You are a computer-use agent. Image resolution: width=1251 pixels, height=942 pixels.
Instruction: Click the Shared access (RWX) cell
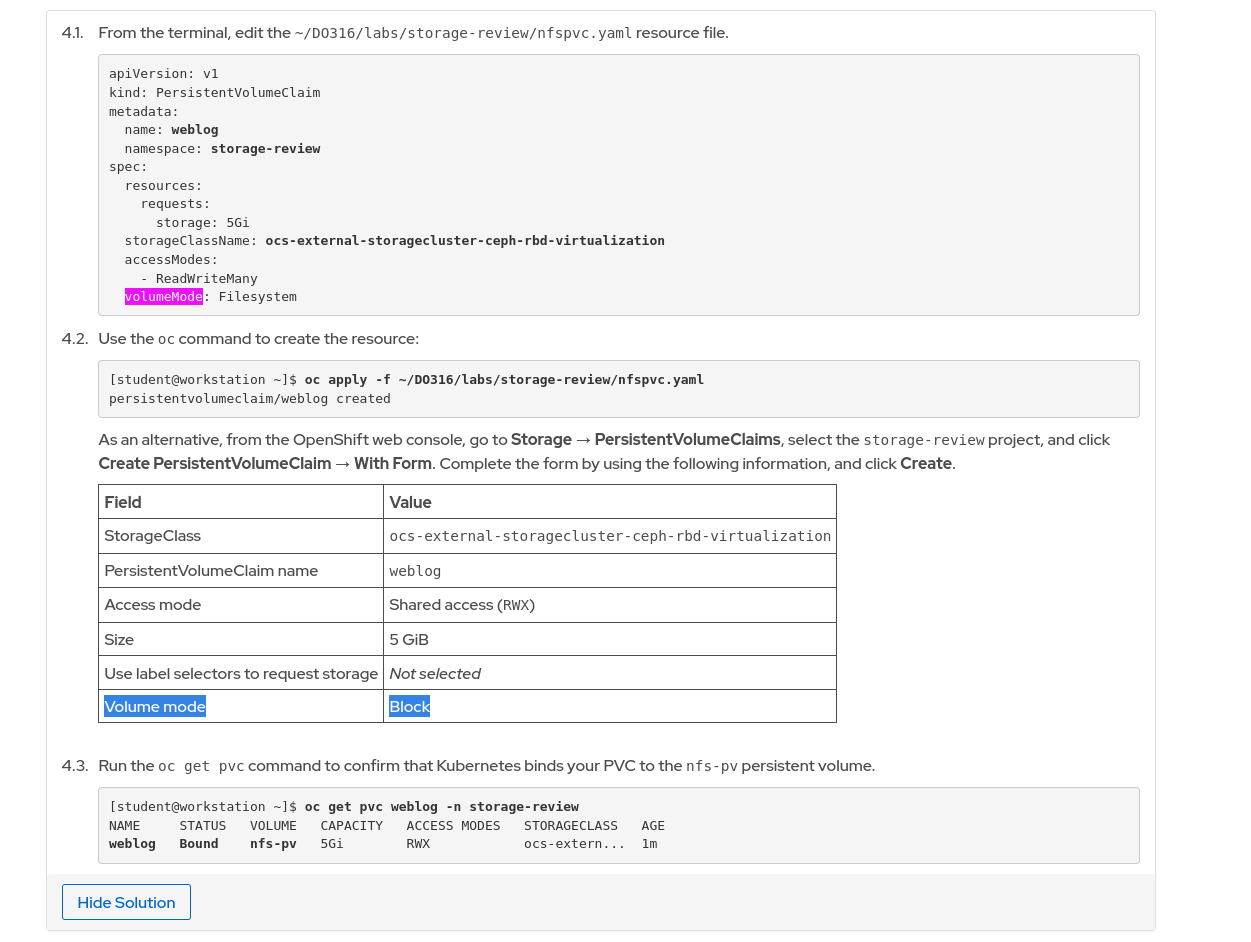459,605
